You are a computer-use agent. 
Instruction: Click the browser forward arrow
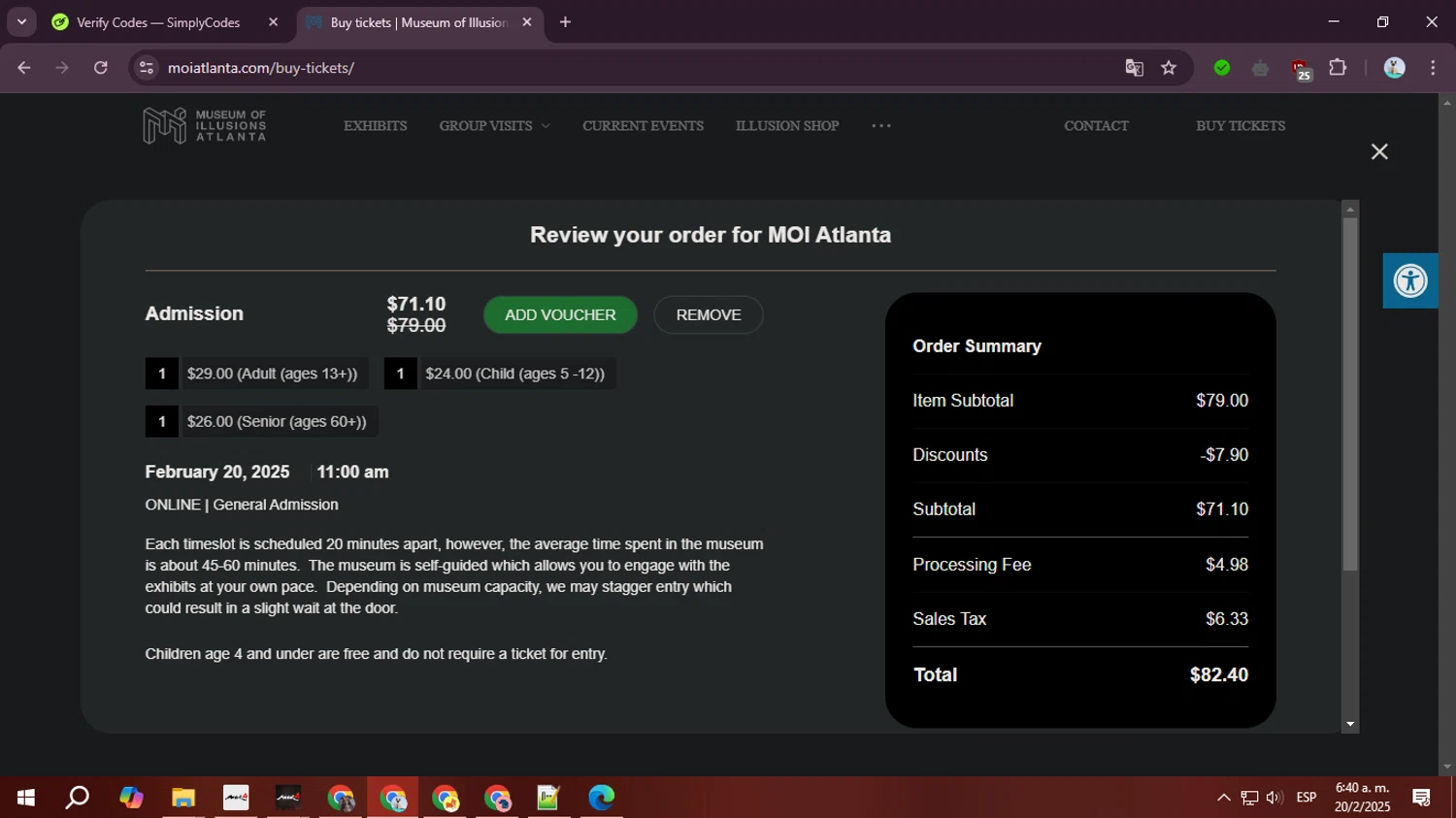pyautogui.click(x=62, y=68)
